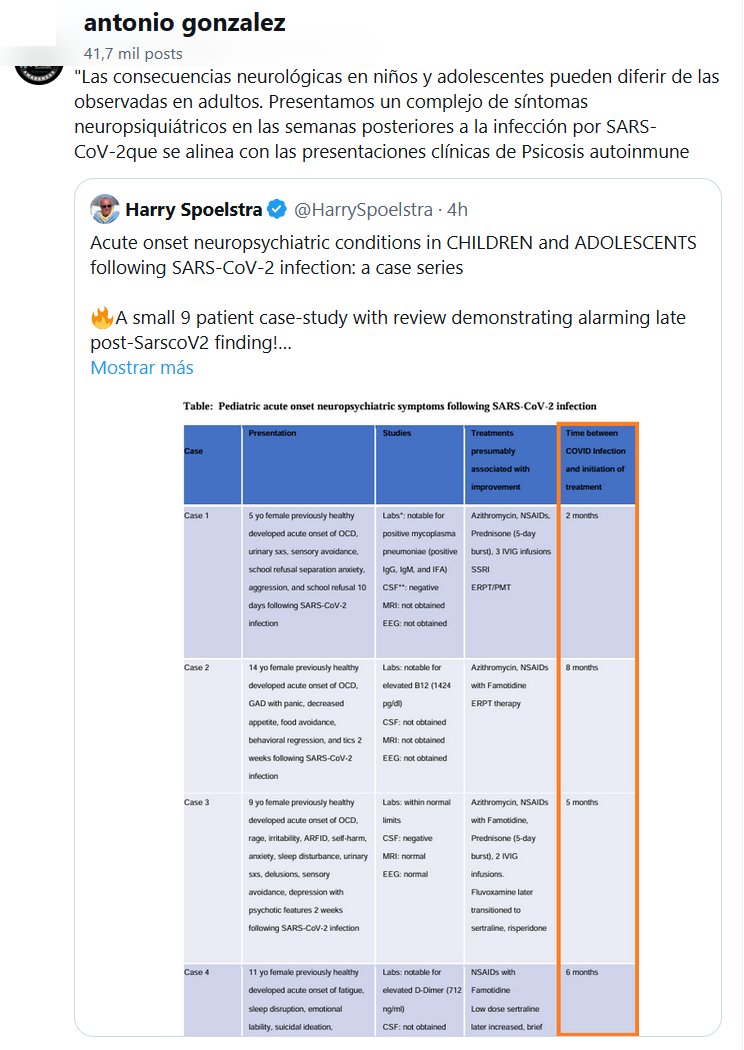Click the table title above the header row
This screenshot has width=744, height=1050.
point(390,407)
